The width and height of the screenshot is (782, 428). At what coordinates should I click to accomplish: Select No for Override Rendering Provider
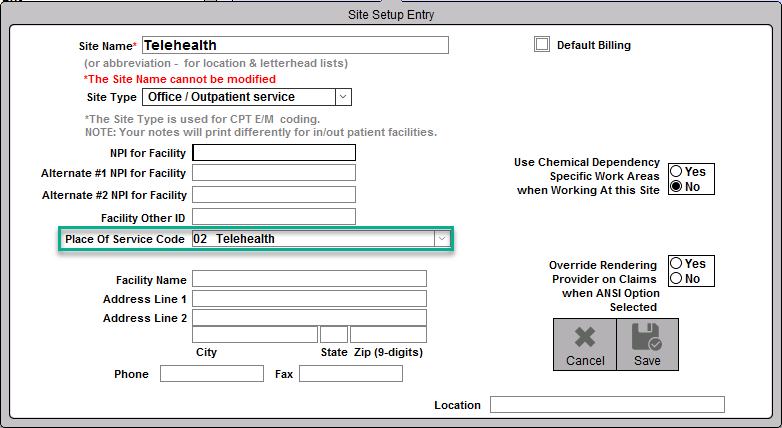676,279
